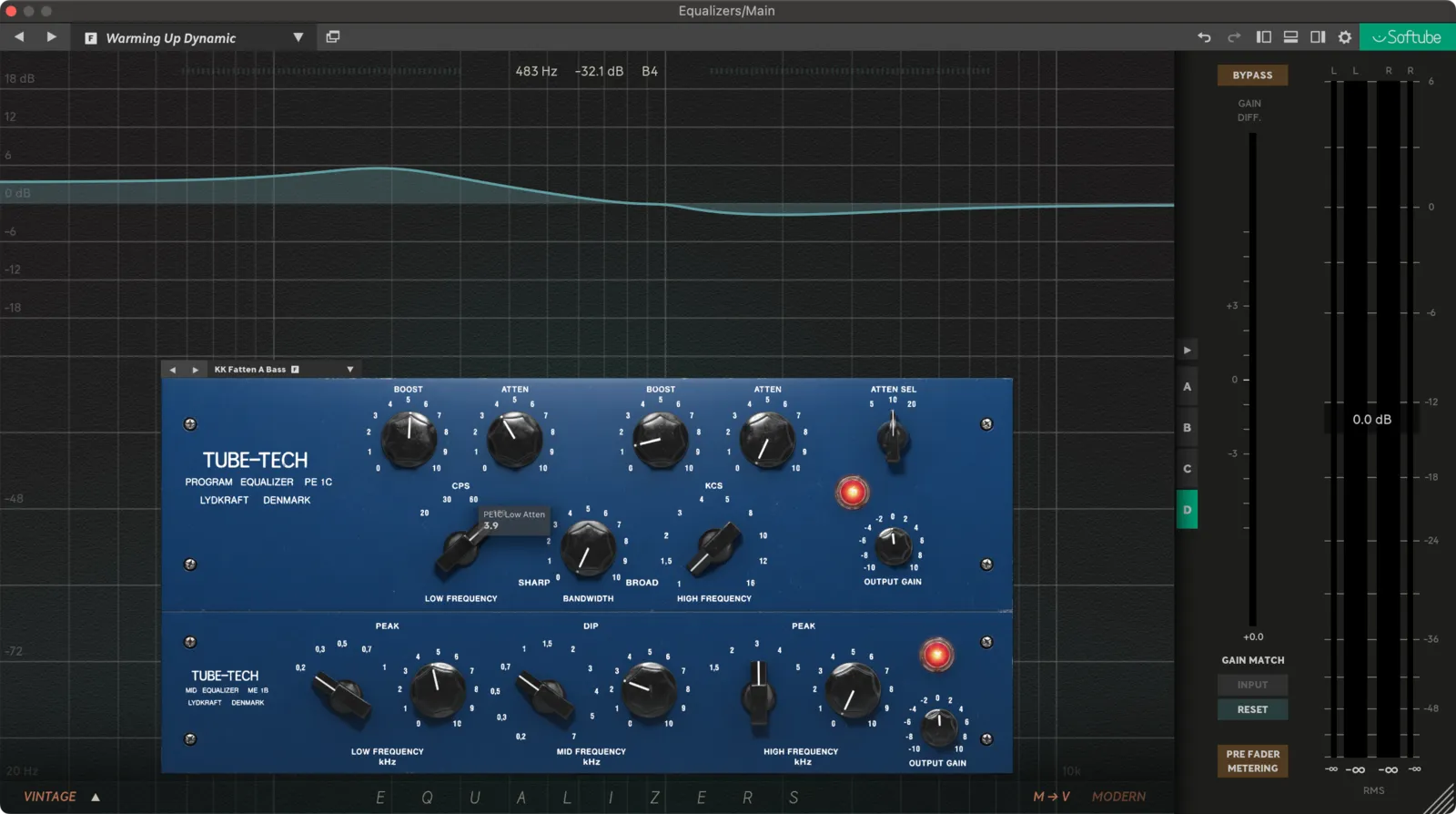Open the KK Fatten A Bass preset dropdown
Image resolution: width=1456 pixels, height=814 pixels.
tap(350, 370)
